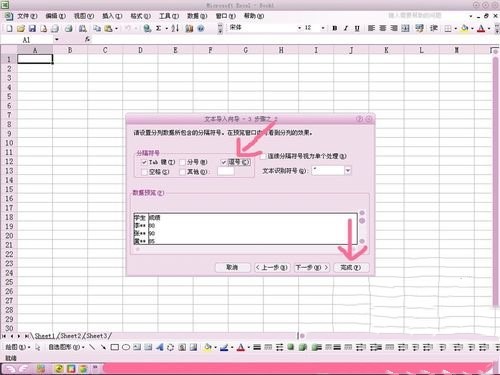Viewport: 500px width, 375px height.
Task: Click the AutoSum sigma icon
Action: [159, 29]
